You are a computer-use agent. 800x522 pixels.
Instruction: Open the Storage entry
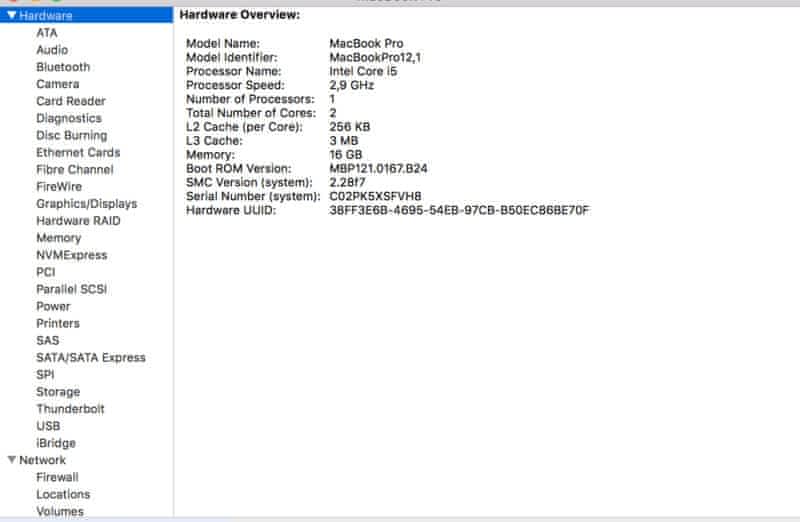click(x=58, y=392)
